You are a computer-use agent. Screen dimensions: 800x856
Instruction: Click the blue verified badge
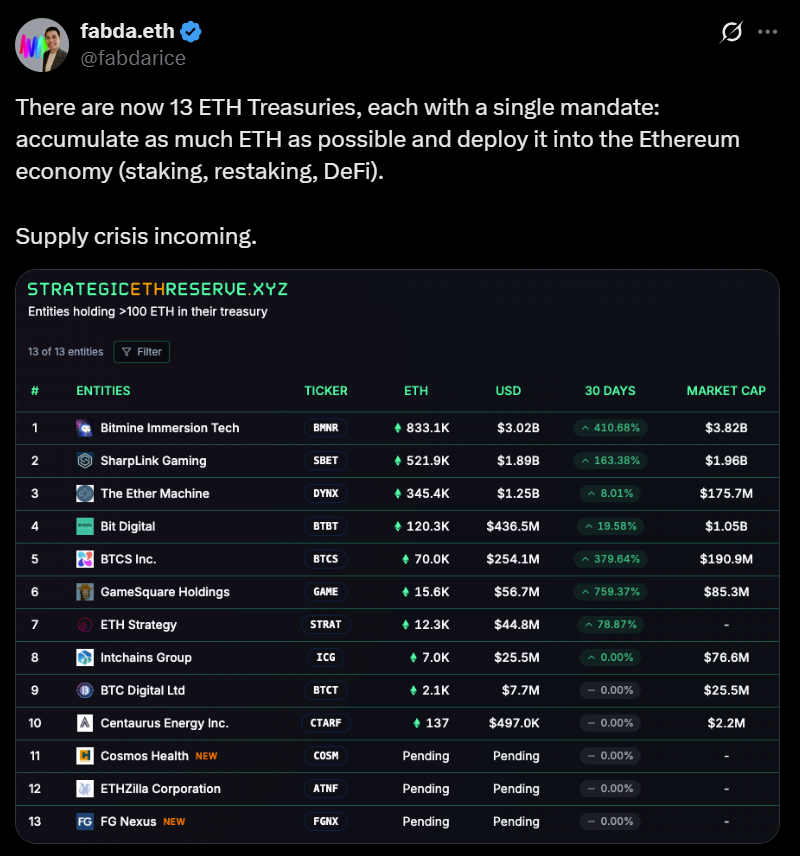pyautogui.click(x=191, y=32)
